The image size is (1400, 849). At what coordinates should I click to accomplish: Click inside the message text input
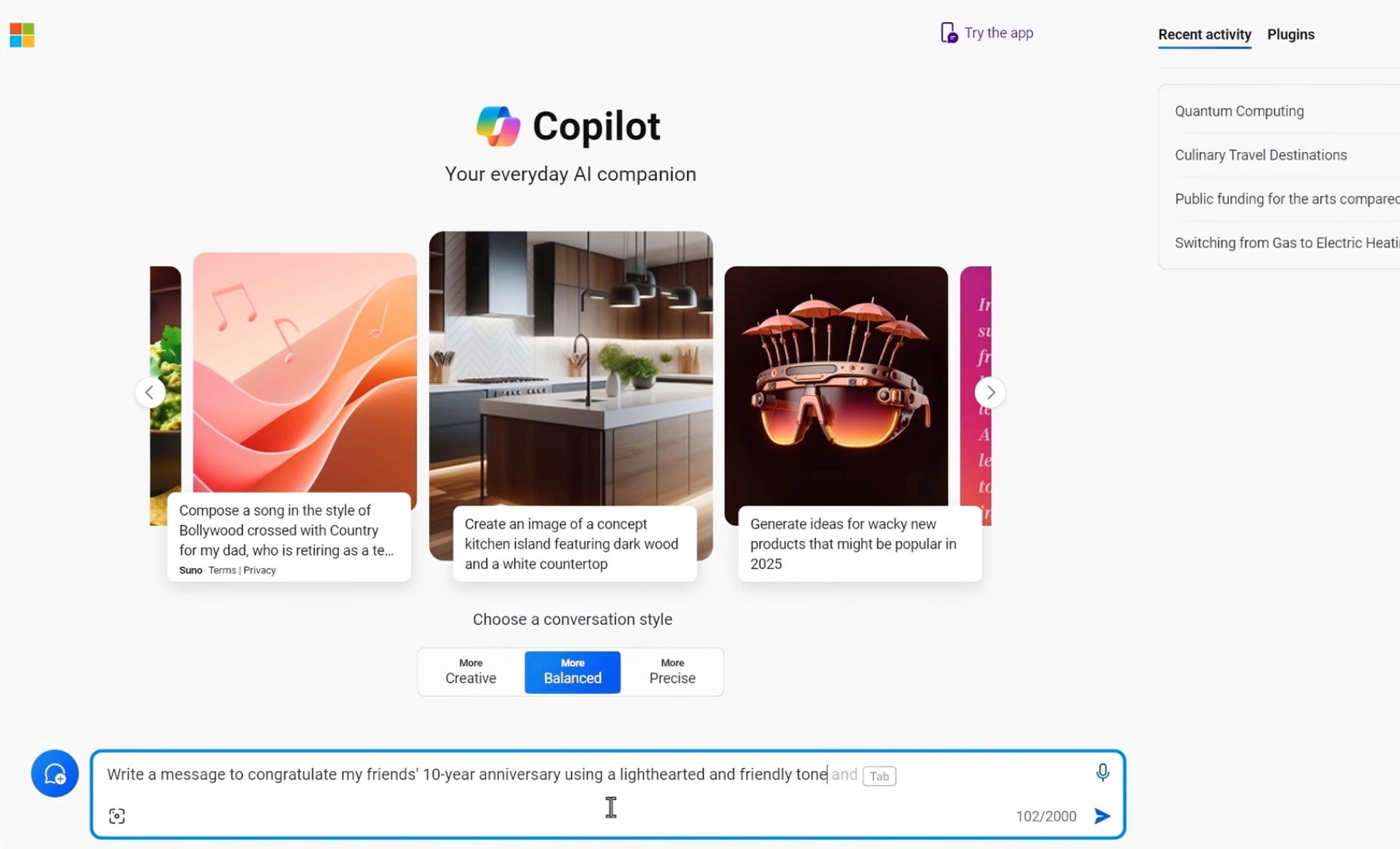[x=467, y=774]
